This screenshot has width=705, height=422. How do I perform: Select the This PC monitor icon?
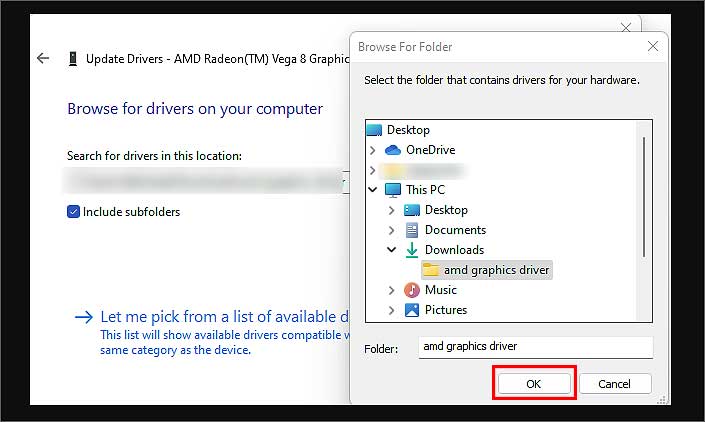click(x=393, y=190)
